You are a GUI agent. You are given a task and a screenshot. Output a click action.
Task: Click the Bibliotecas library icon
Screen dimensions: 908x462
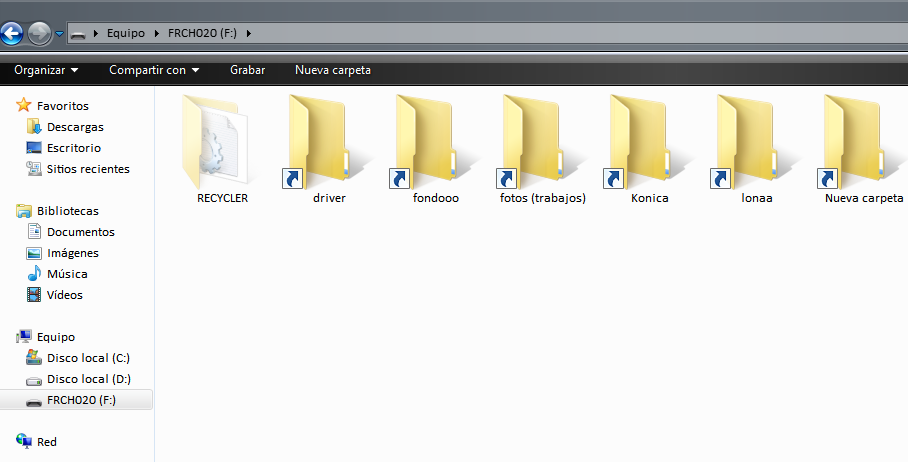tap(24, 210)
